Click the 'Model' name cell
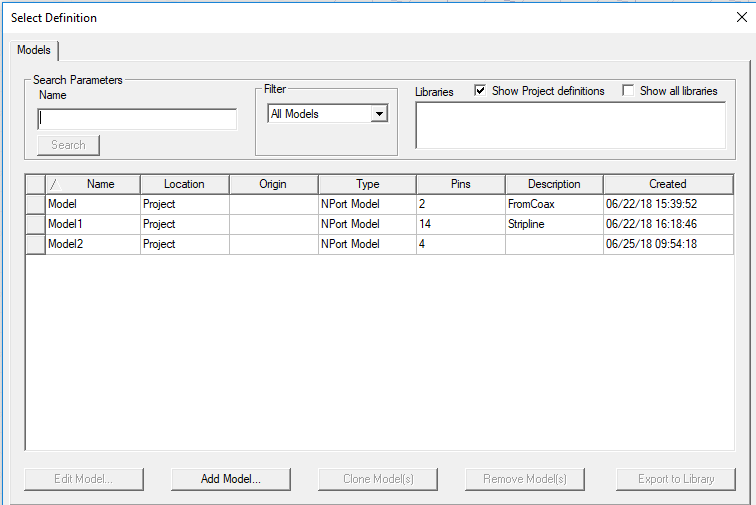The image size is (756, 505). tap(93, 204)
